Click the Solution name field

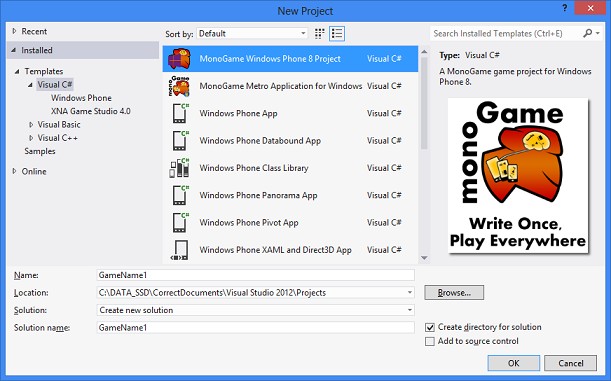[255, 328]
